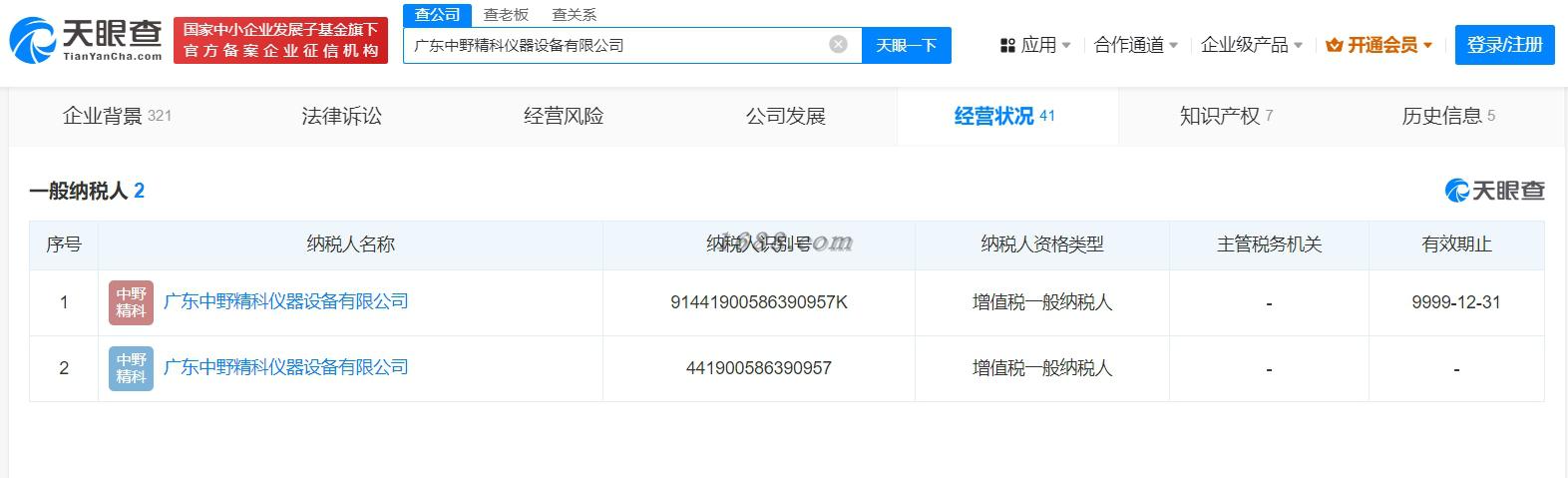Switch to the 法律诉讼 tab
The height and width of the screenshot is (478, 1568).
pos(342,116)
